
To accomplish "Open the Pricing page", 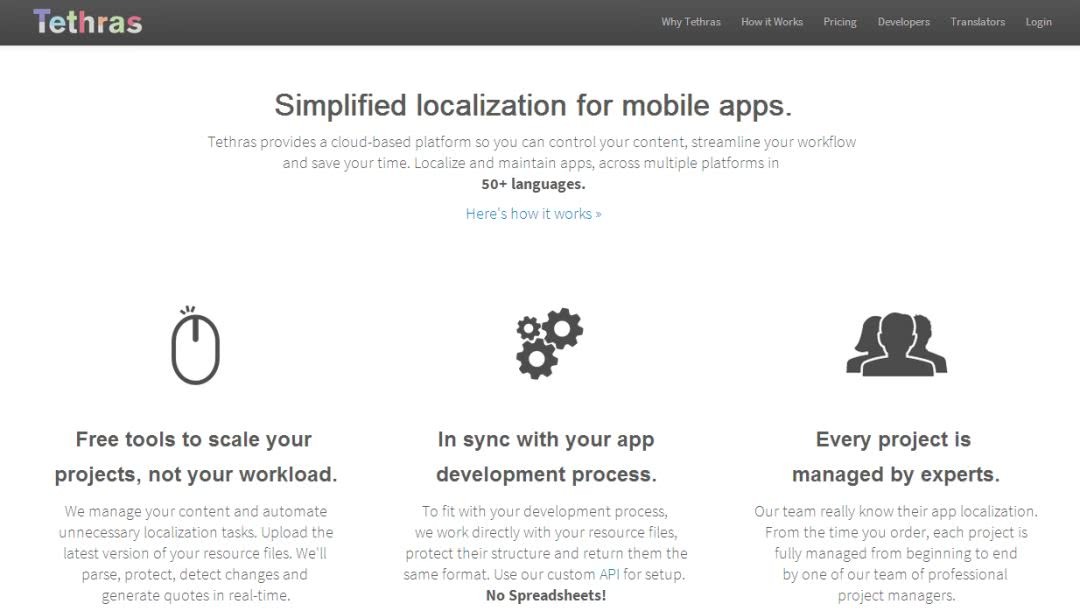I will pos(840,22).
